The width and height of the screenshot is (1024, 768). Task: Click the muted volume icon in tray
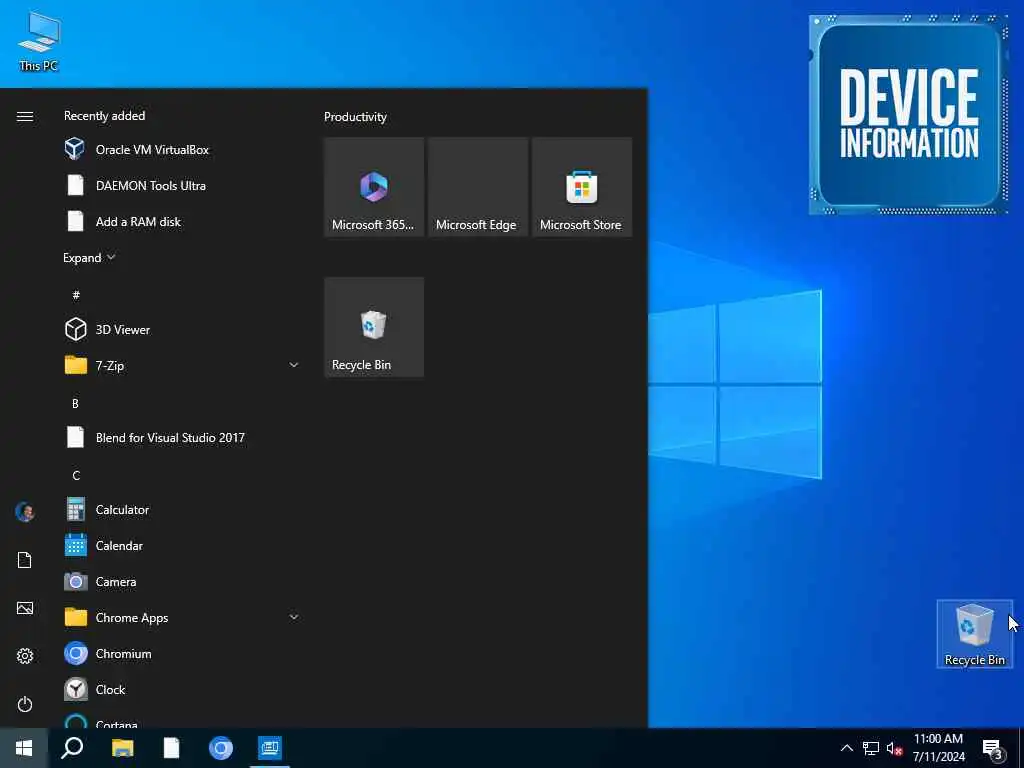click(x=895, y=748)
